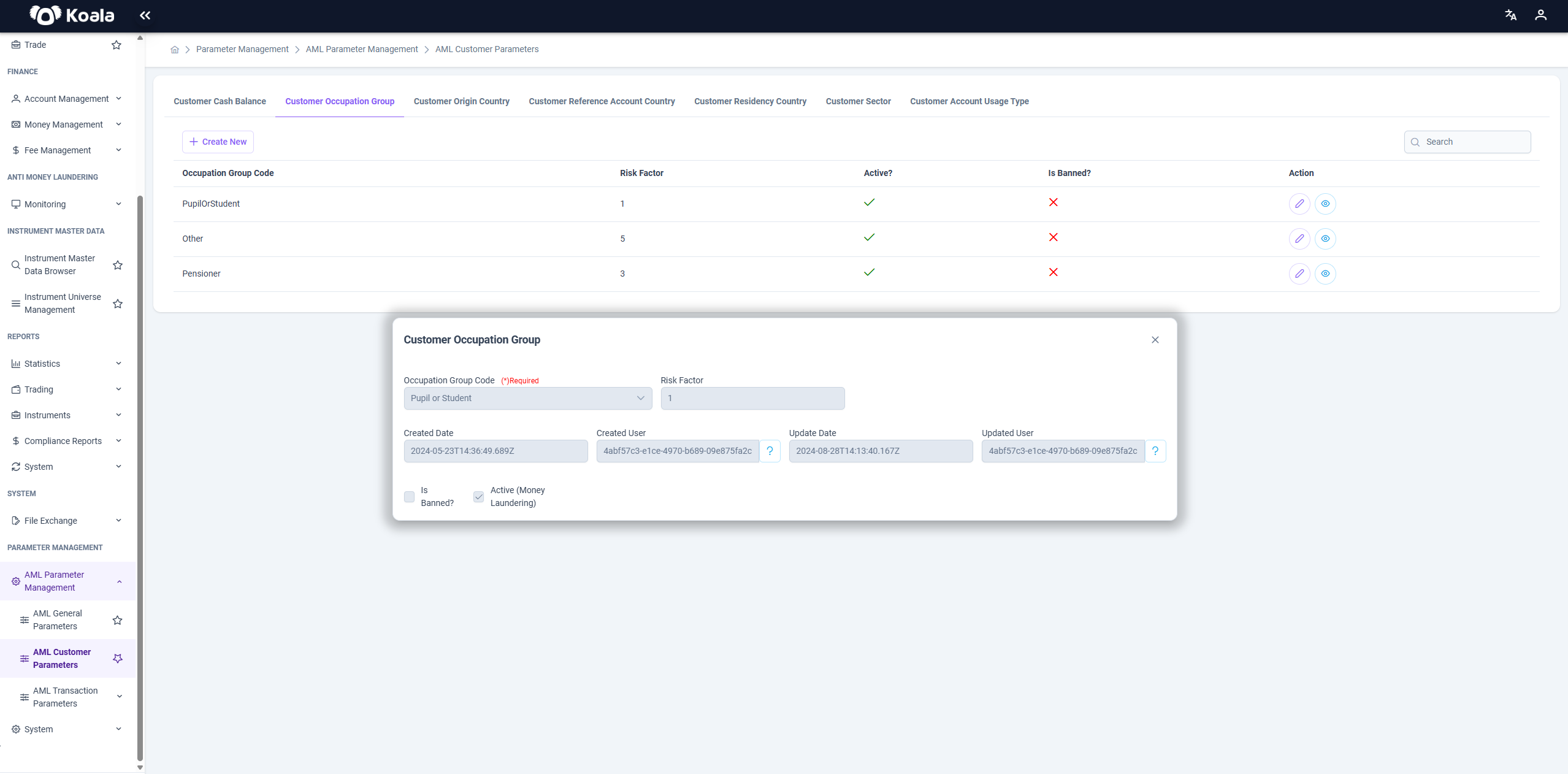Open the user profile icon
The height and width of the screenshot is (774, 1568).
pos(1540,15)
